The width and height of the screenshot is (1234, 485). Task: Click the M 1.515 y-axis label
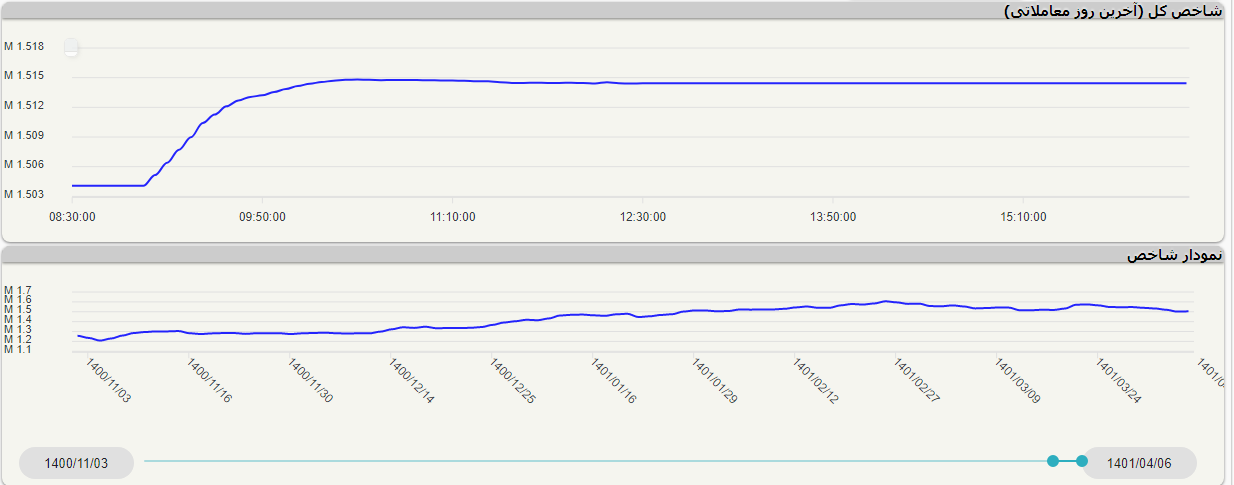24,76
